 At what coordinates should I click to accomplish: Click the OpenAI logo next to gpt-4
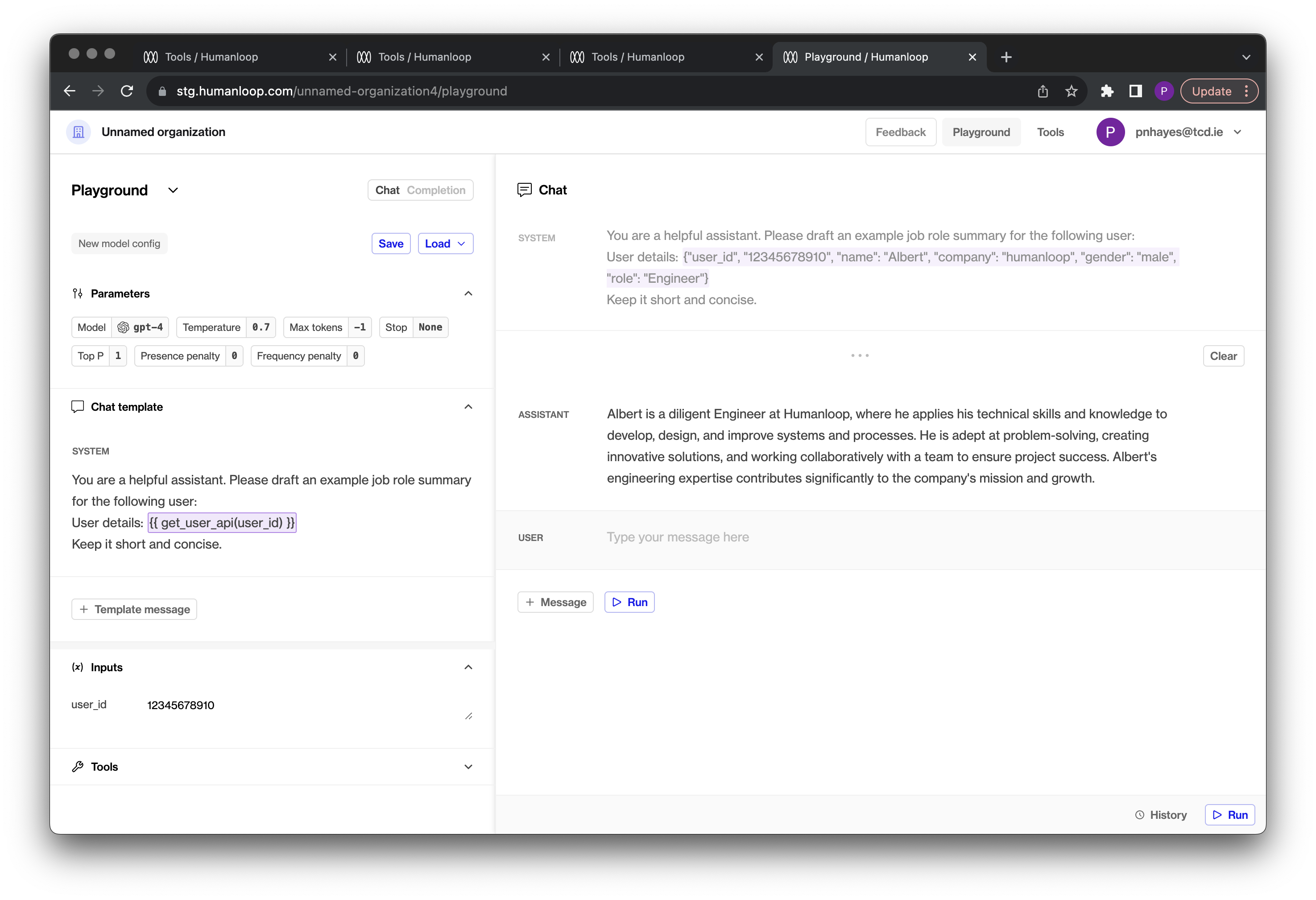point(123,327)
